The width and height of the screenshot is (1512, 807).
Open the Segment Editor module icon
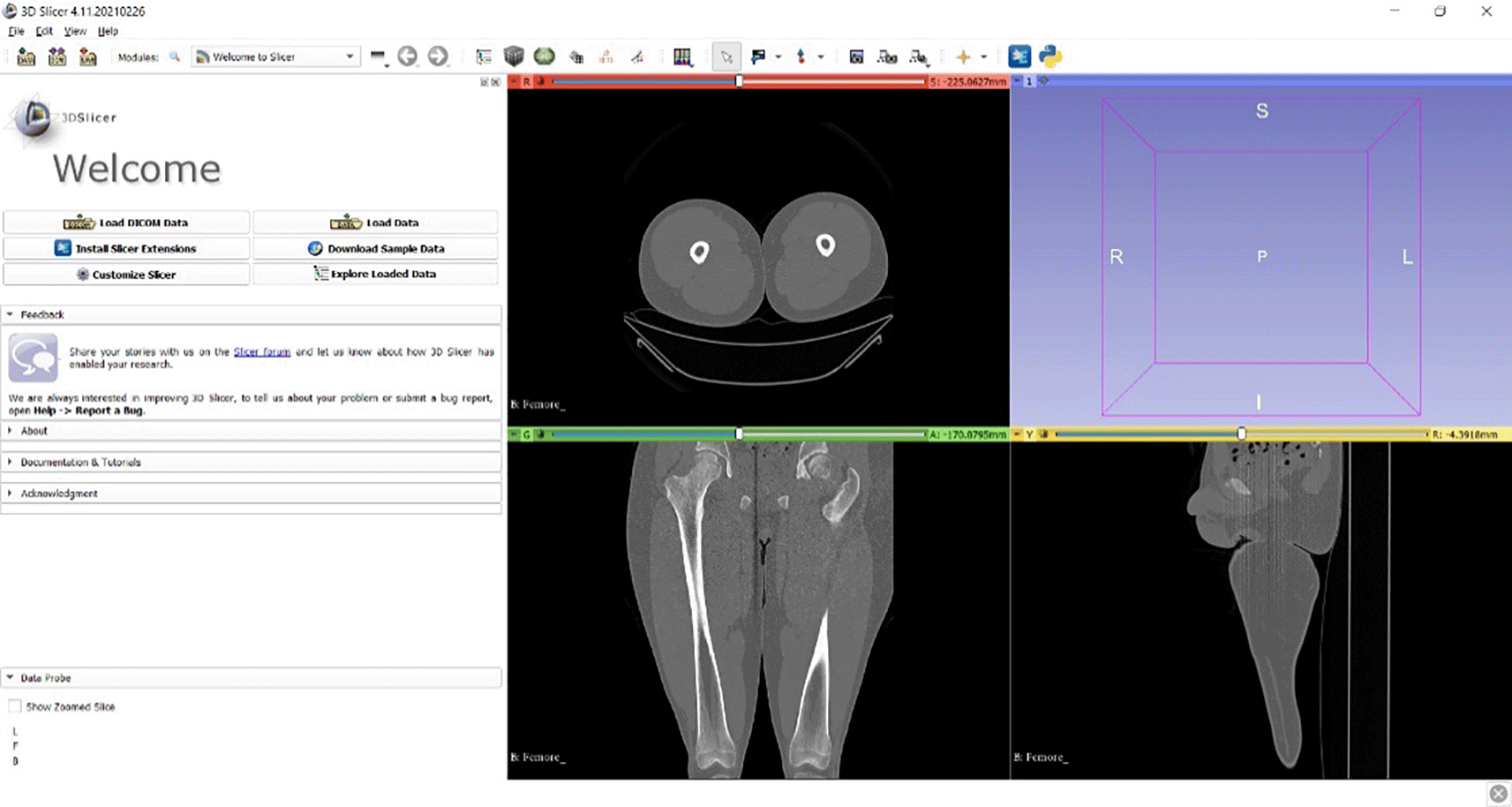pos(637,57)
